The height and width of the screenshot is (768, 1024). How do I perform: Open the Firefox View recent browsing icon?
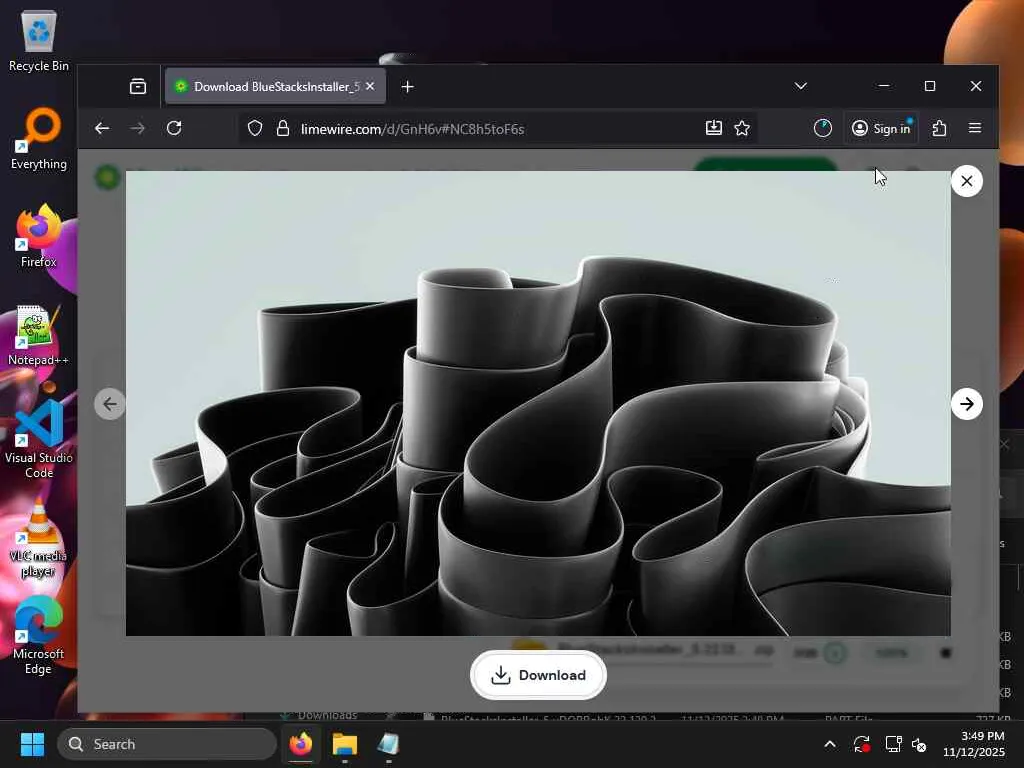pyautogui.click(x=138, y=87)
